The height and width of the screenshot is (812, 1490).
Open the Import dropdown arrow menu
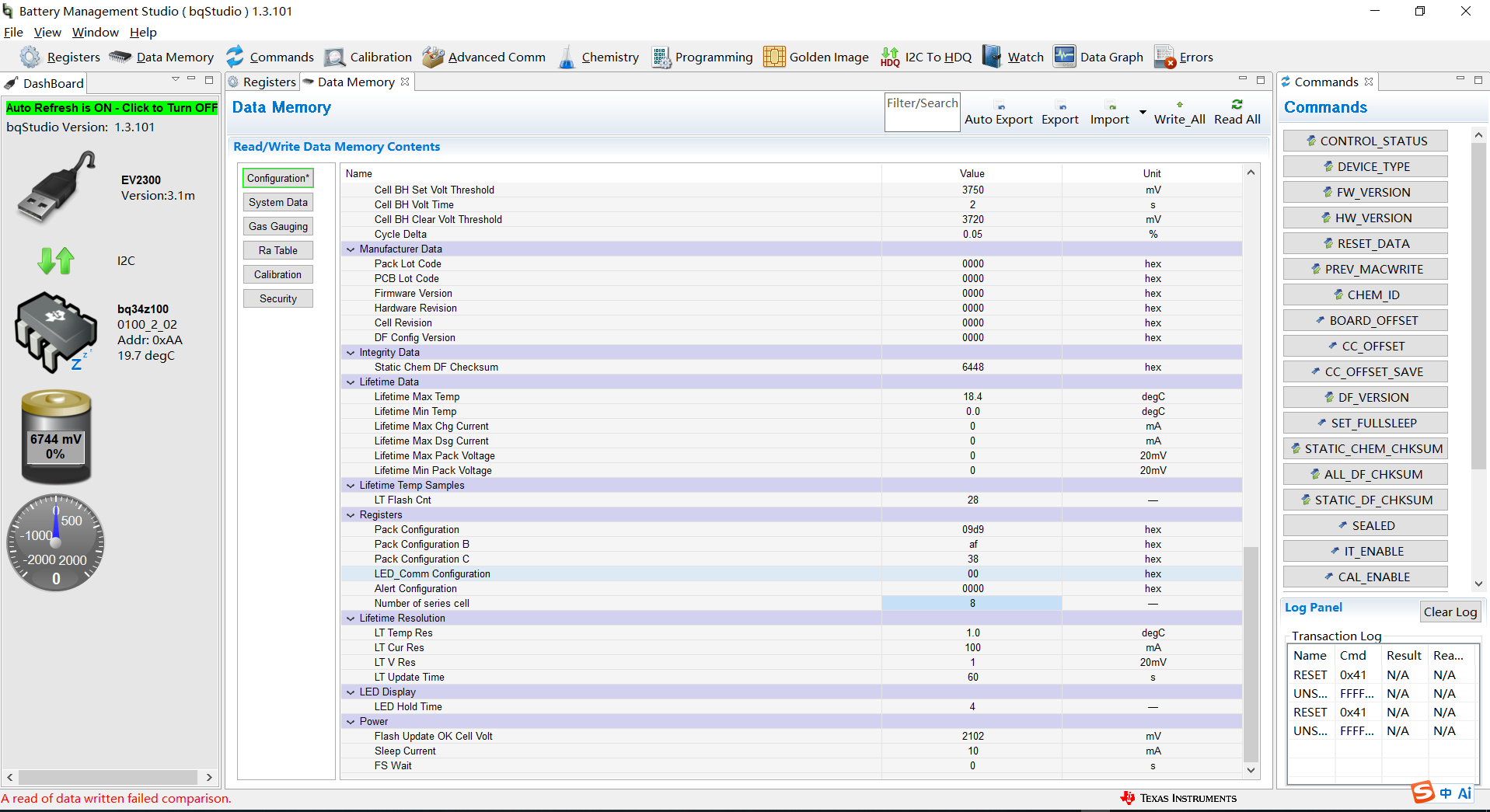pos(1143,113)
